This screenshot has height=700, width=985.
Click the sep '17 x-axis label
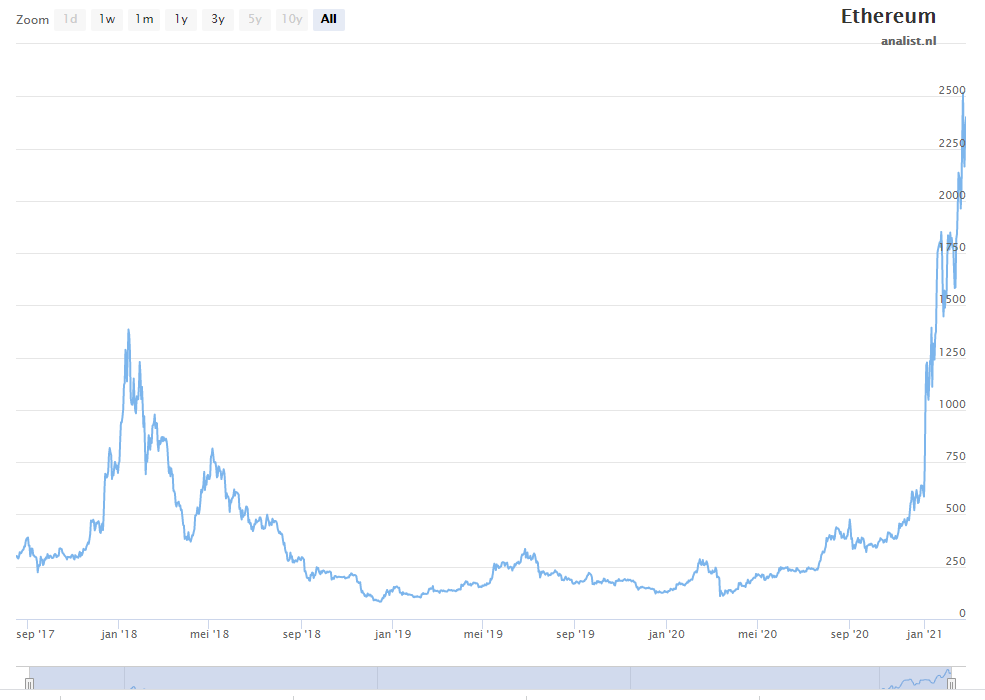35,634
